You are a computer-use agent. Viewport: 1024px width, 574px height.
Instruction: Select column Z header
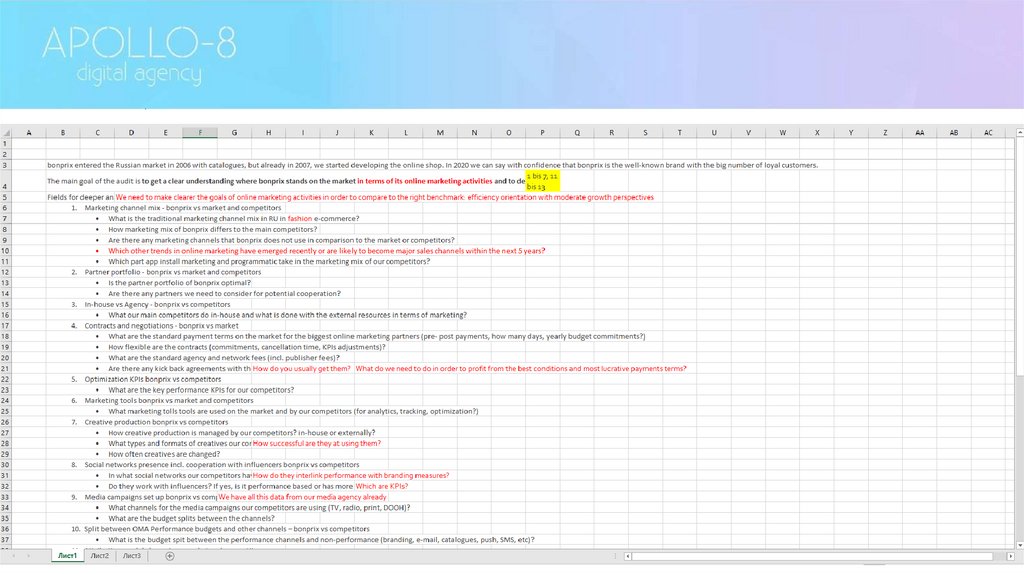click(885, 133)
